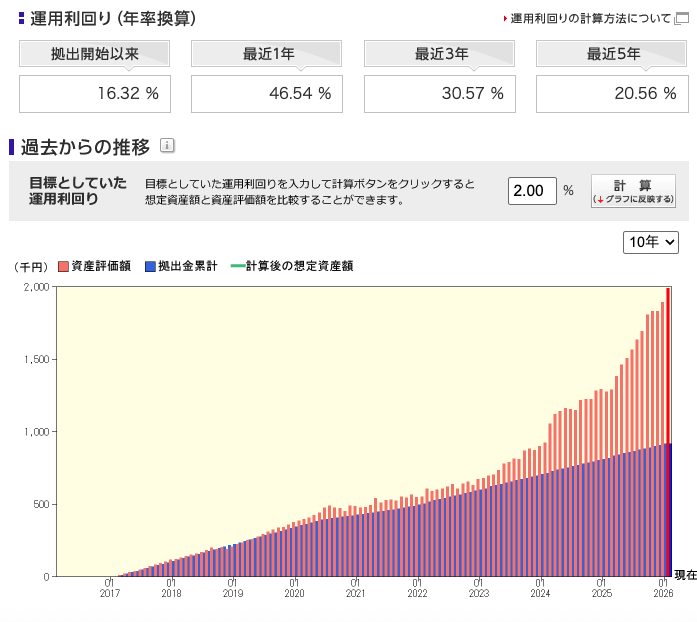Click the green 計算後の想定資産額 legend line

(x=238, y=266)
